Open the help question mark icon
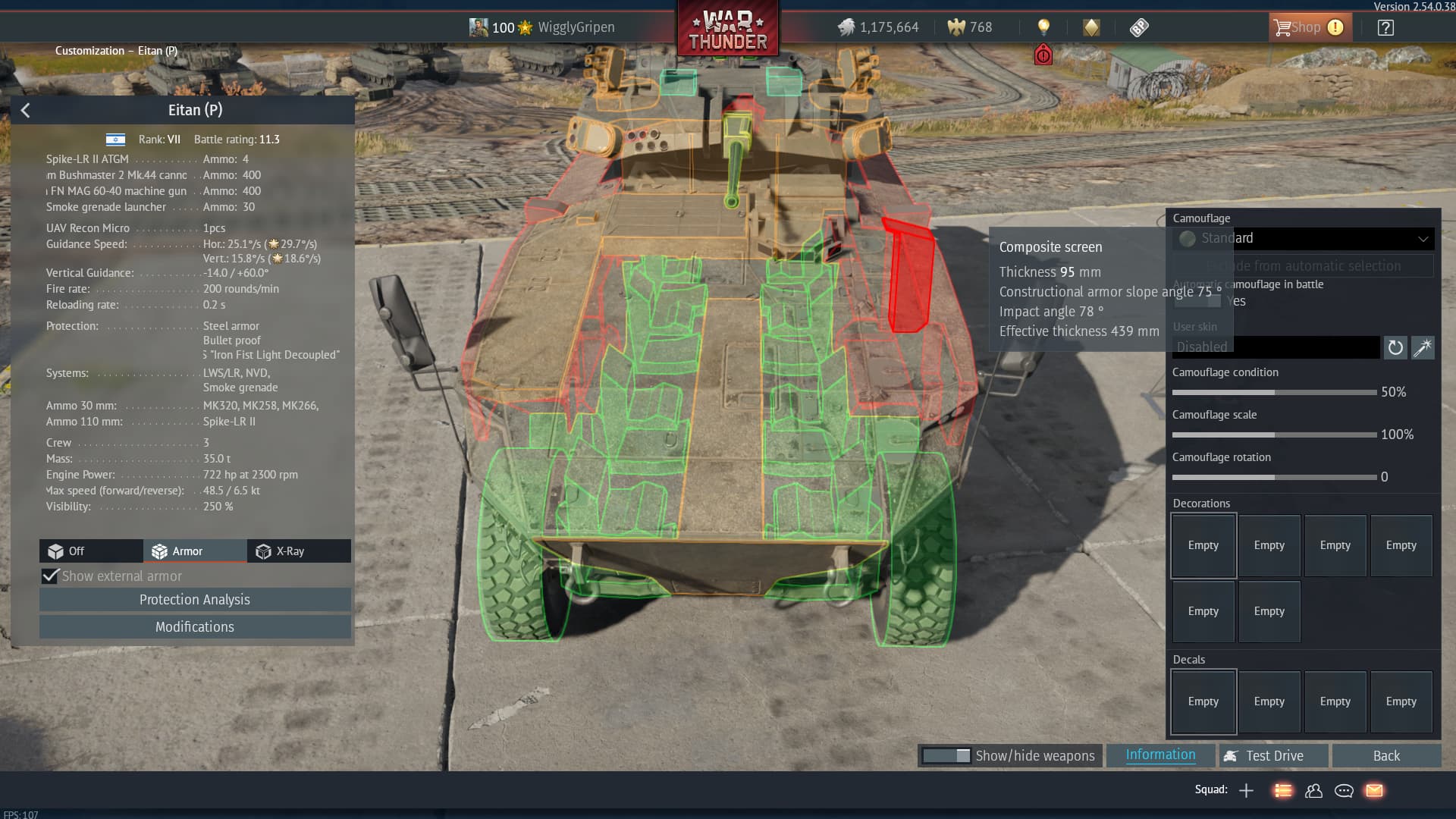 click(1385, 28)
